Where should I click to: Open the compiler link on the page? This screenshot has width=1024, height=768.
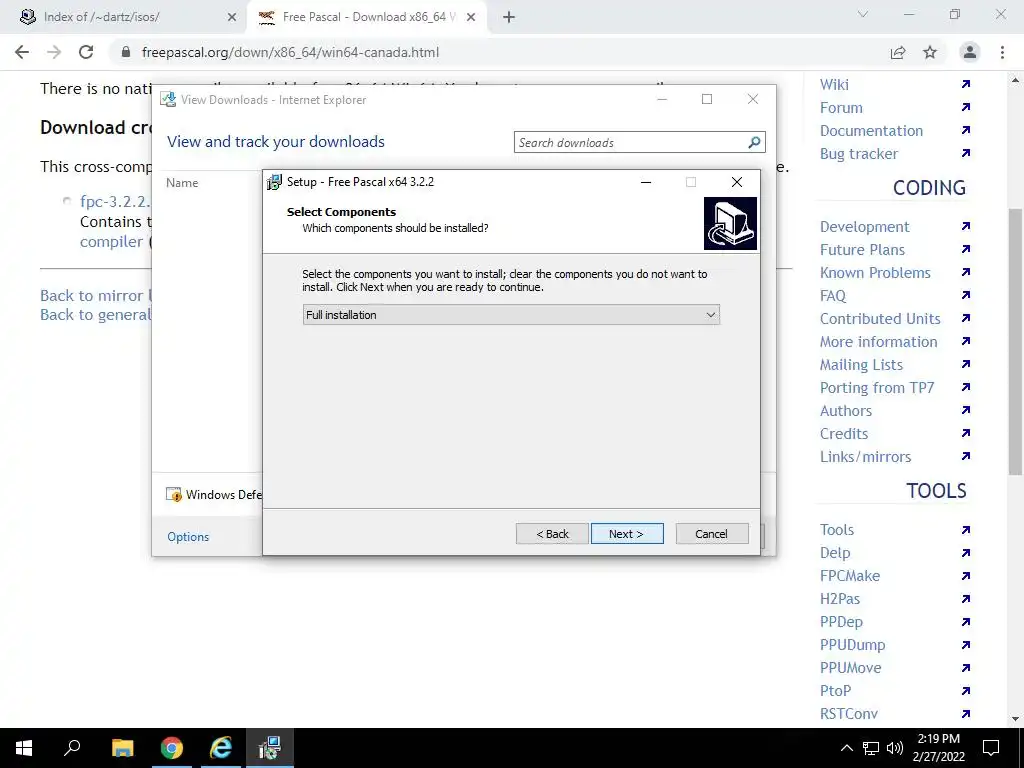click(x=111, y=242)
